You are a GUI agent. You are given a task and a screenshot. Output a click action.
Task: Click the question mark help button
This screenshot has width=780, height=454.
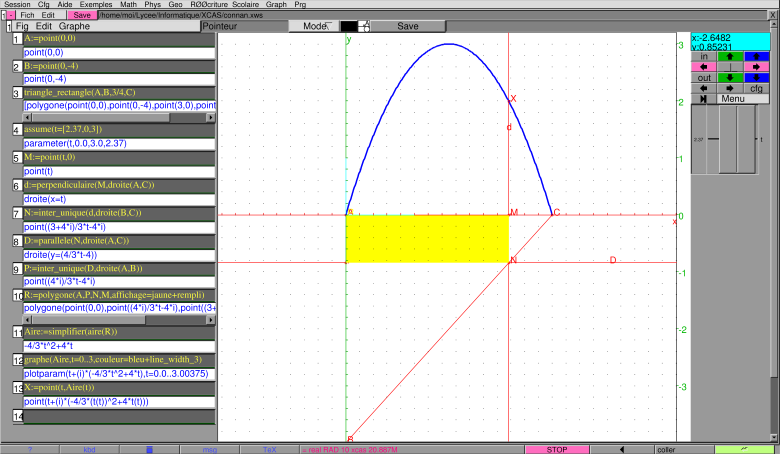[x=30, y=450]
